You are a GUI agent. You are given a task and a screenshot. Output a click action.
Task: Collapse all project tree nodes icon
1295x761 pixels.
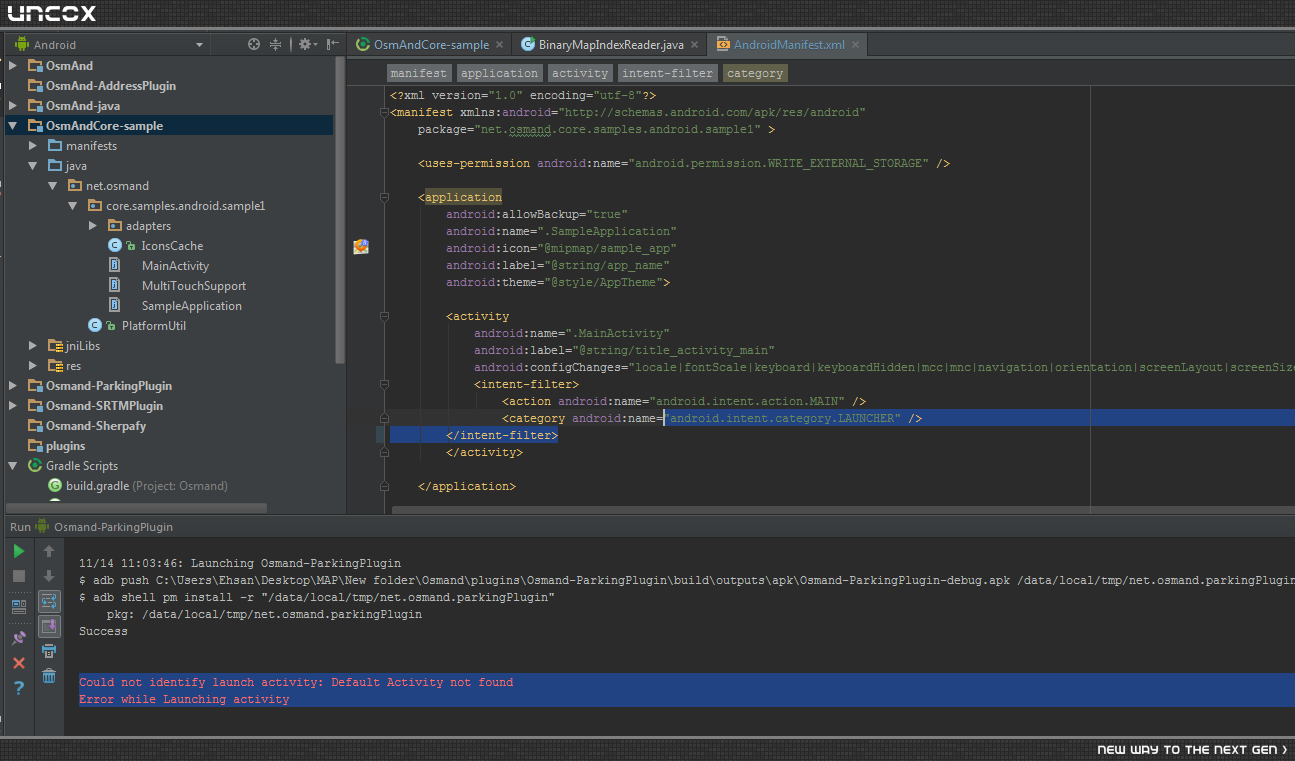pos(276,44)
